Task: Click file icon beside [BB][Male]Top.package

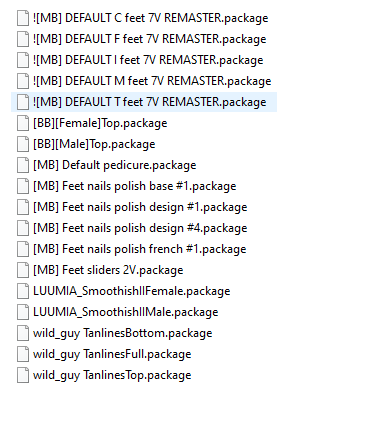Action: point(23,144)
